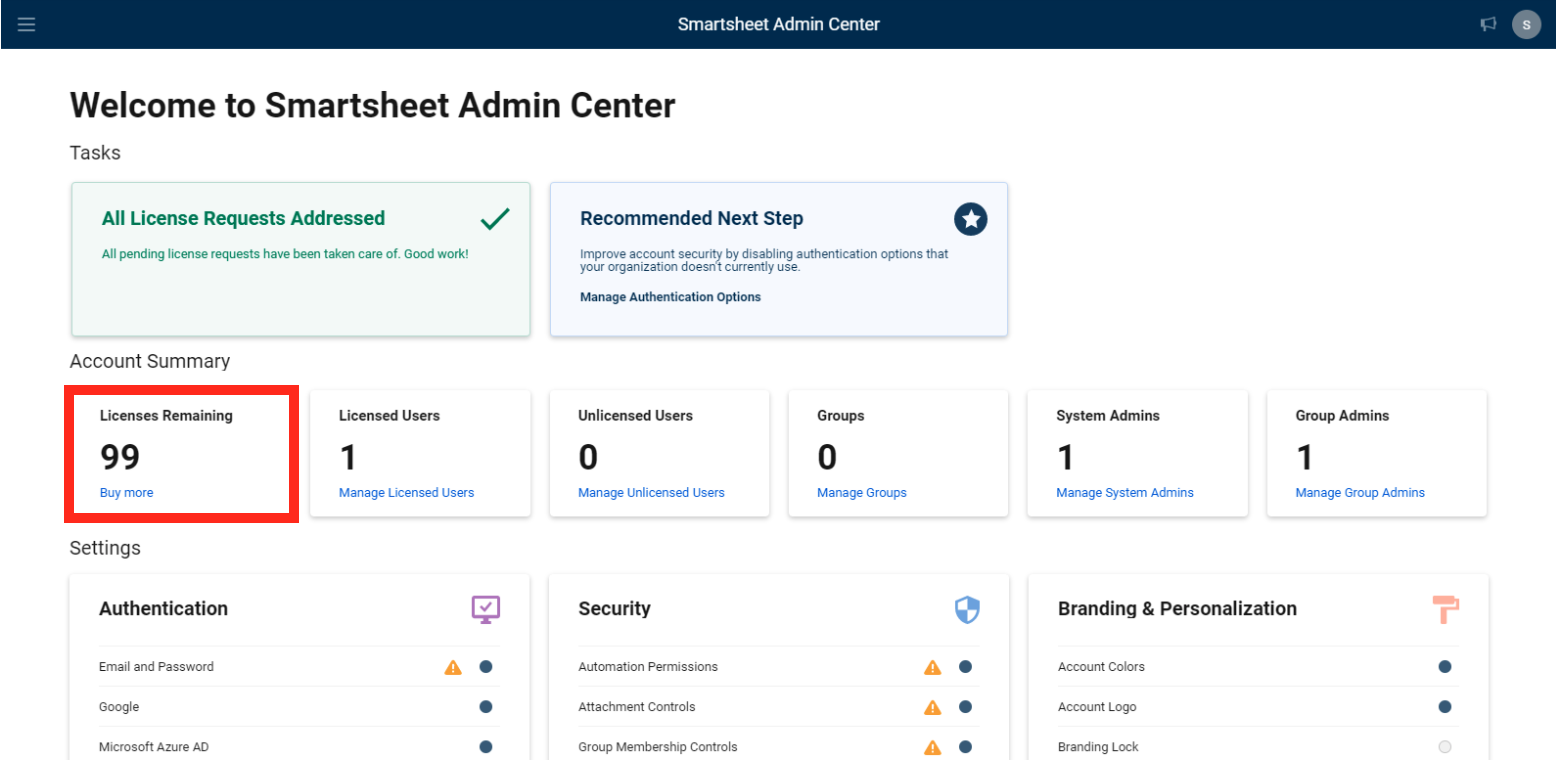The height and width of the screenshot is (763, 1556).
Task: Click the status dot for Attachment Controls
Action: point(965,707)
